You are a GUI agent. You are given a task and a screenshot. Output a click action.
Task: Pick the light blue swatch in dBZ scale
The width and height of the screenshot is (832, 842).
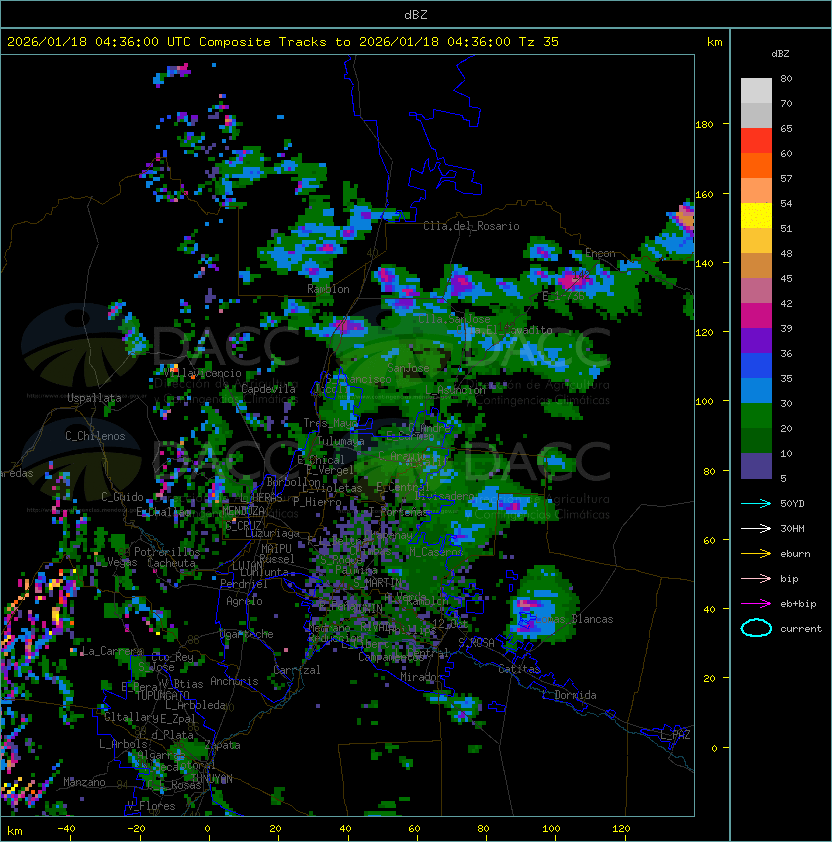(756, 391)
